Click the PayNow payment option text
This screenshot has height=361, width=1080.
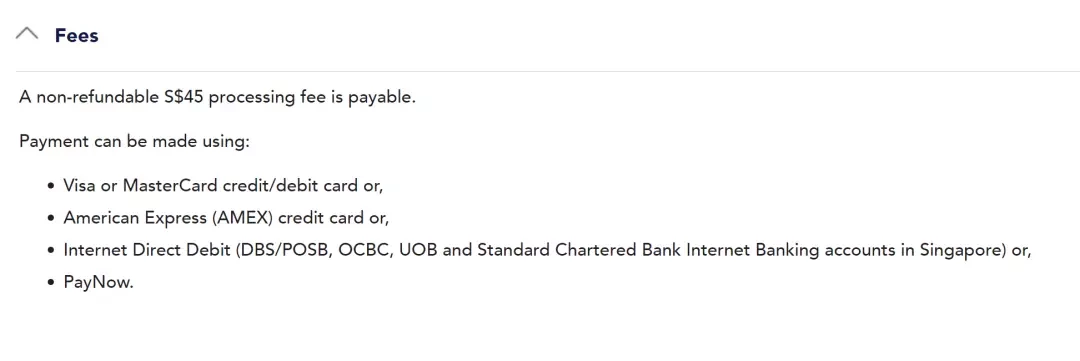tap(98, 283)
